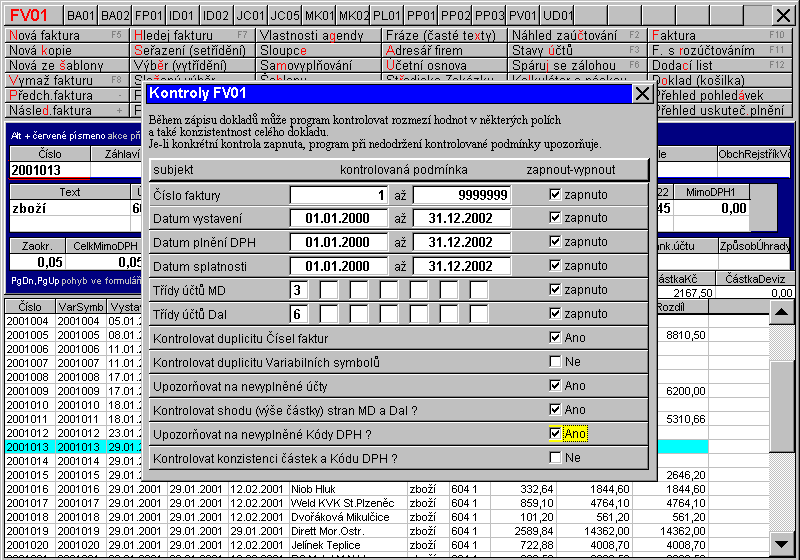Click scroll down arrow of invoice list
This screenshot has width=800, height=560.
[x=781, y=544]
